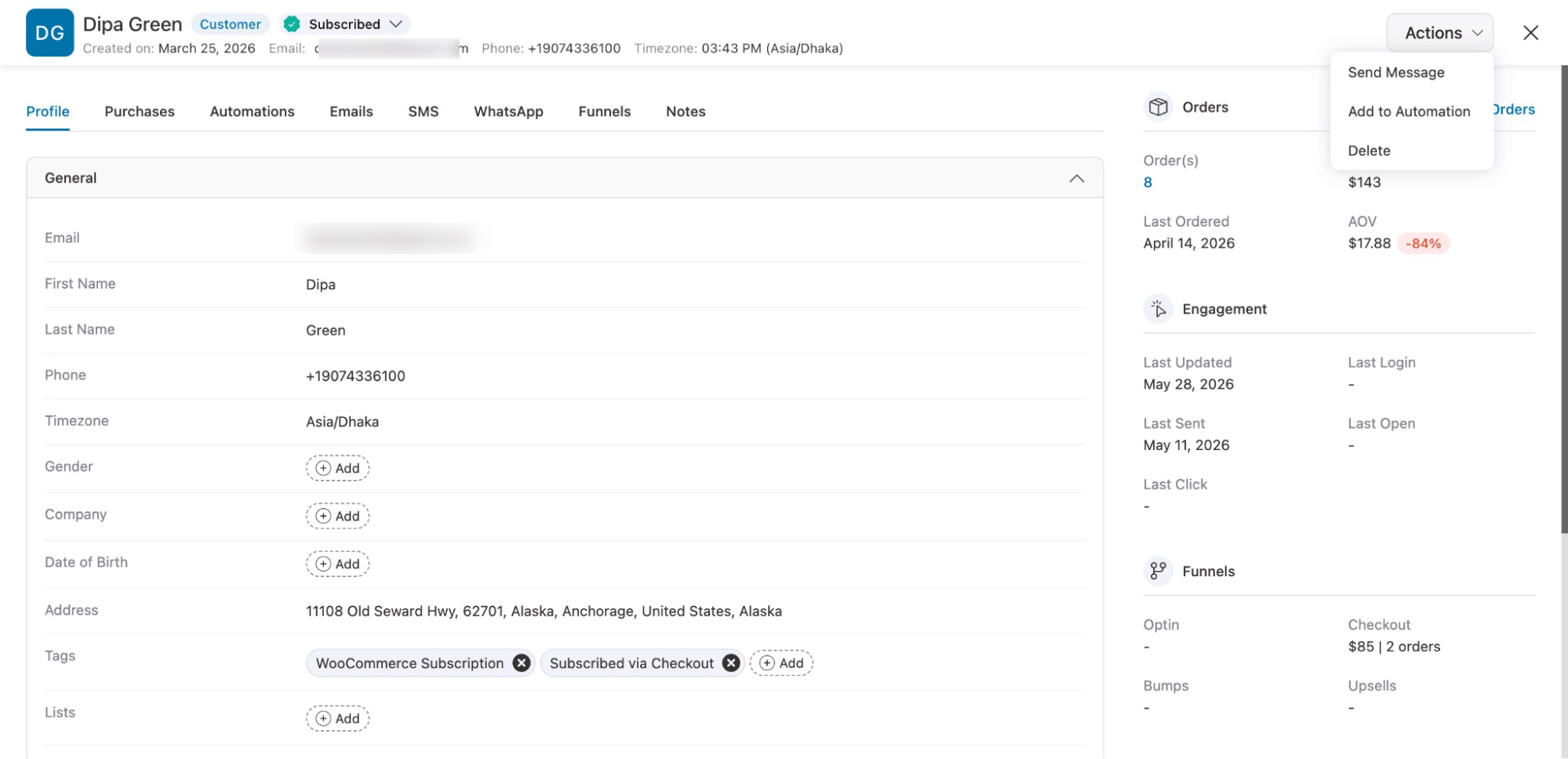Close the contact panel with X
Image resolution: width=1568 pixels, height=759 pixels.
[1530, 33]
